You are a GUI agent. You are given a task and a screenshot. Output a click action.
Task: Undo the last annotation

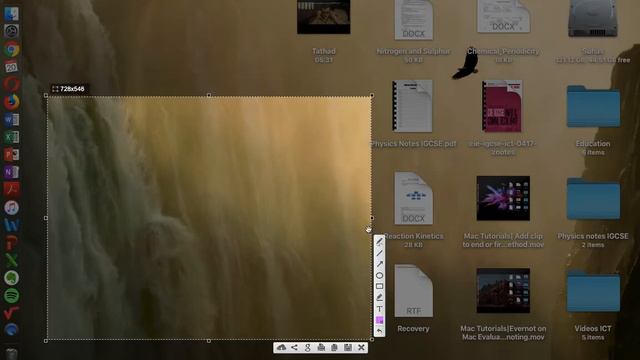pos(379,331)
